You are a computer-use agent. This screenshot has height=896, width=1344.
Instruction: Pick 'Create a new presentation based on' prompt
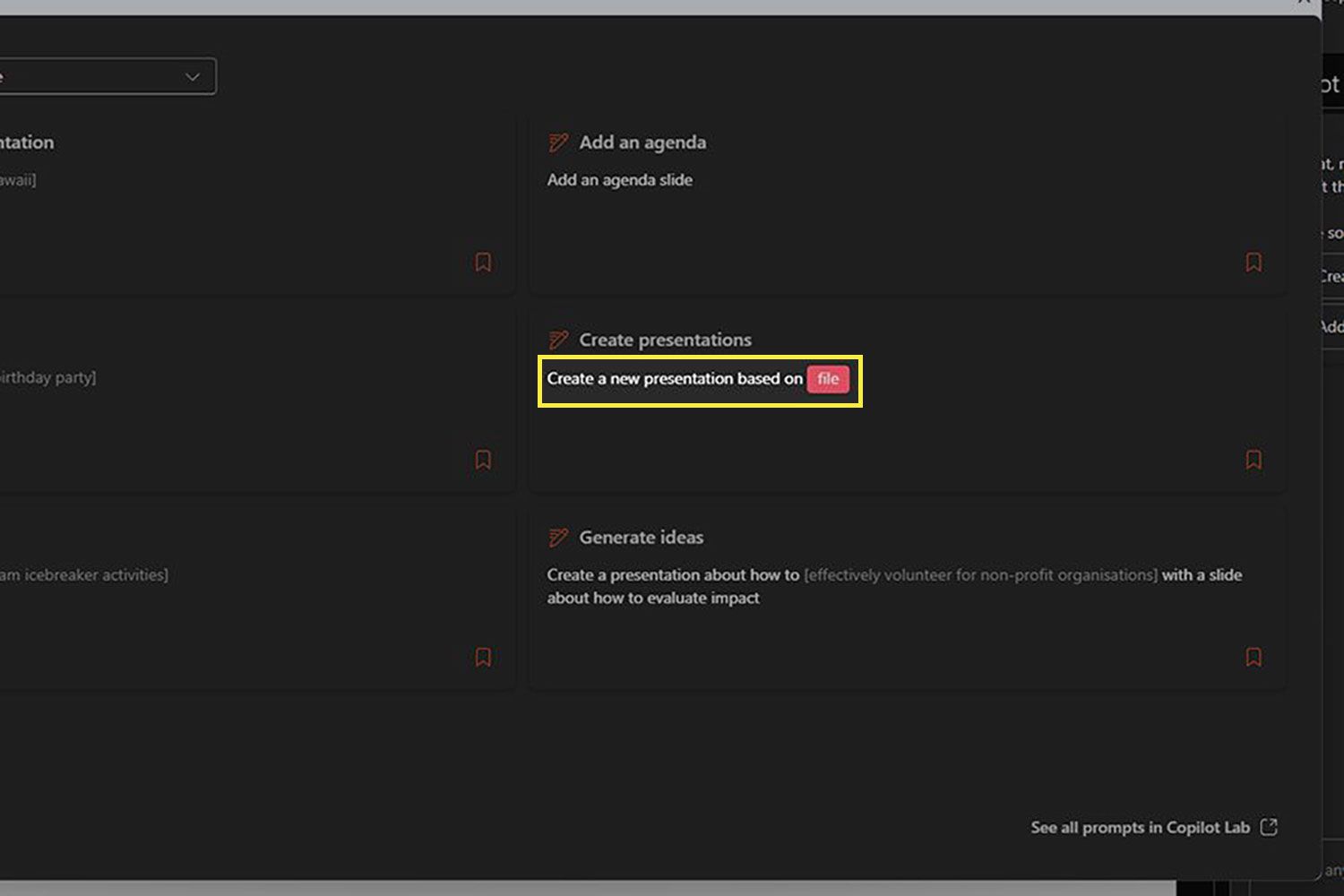[675, 379]
